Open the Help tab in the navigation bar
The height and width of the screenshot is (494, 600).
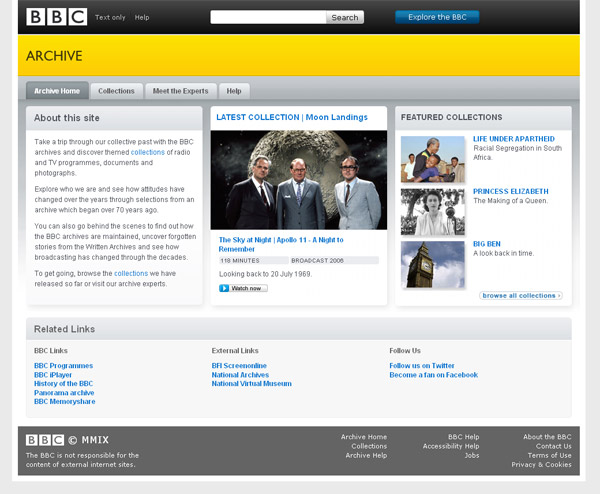pos(234,91)
